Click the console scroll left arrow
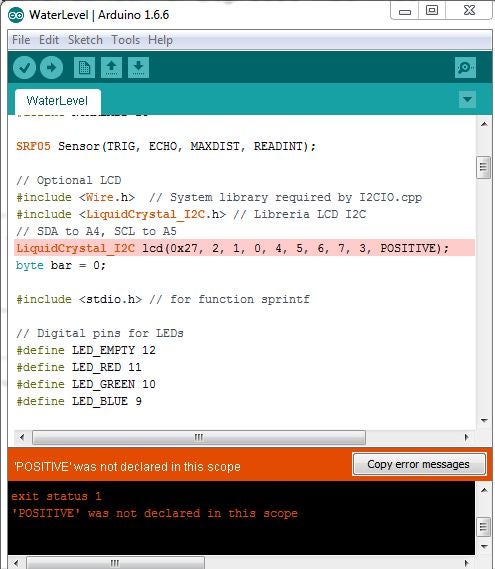The height and width of the screenshot is (569, 495). (17, 563)
